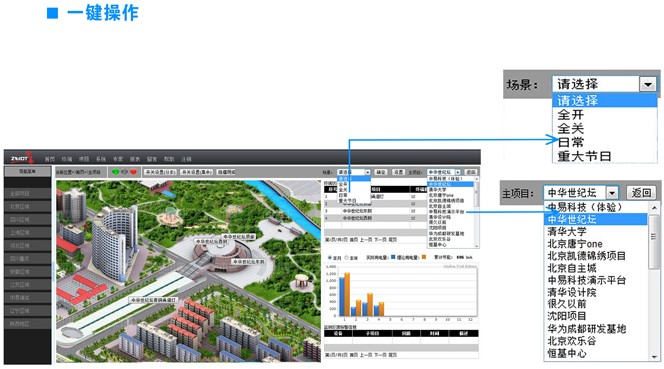Click 注销 in the app top bar
664x369 pixels.
coord(186,159)
